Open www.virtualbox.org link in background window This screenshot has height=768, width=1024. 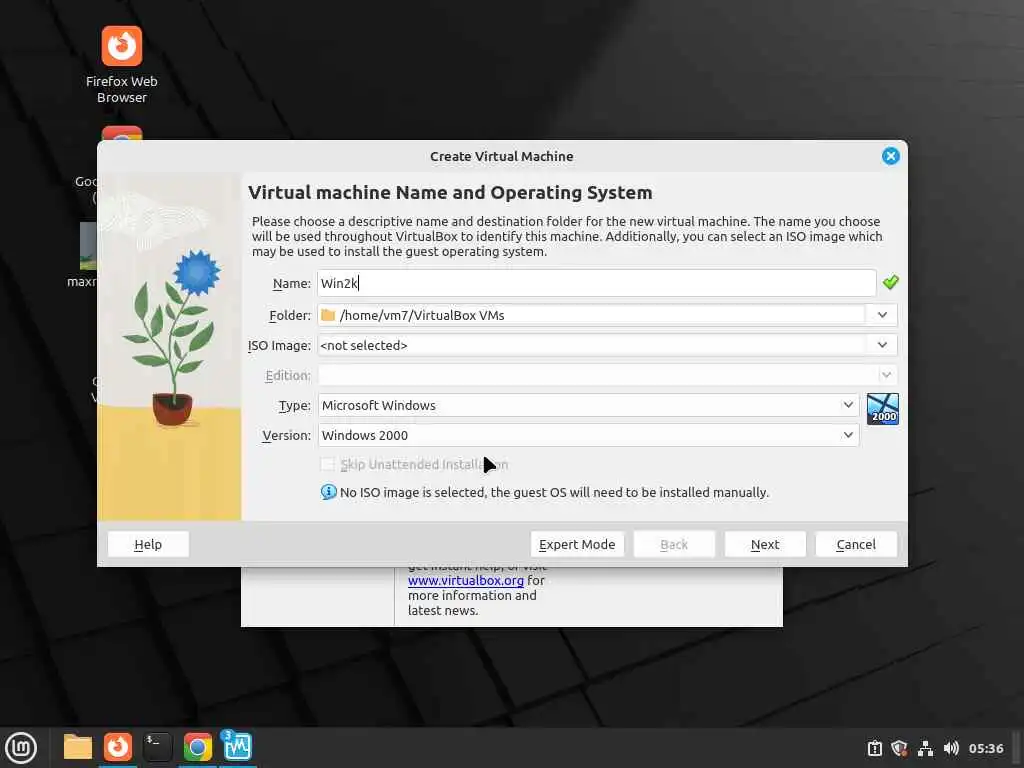[466, 581]
